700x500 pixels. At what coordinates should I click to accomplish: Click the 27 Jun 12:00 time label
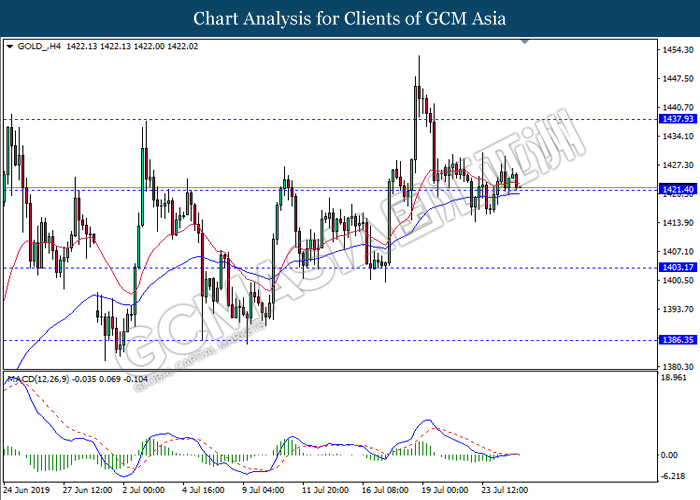(x=88, y=490)
